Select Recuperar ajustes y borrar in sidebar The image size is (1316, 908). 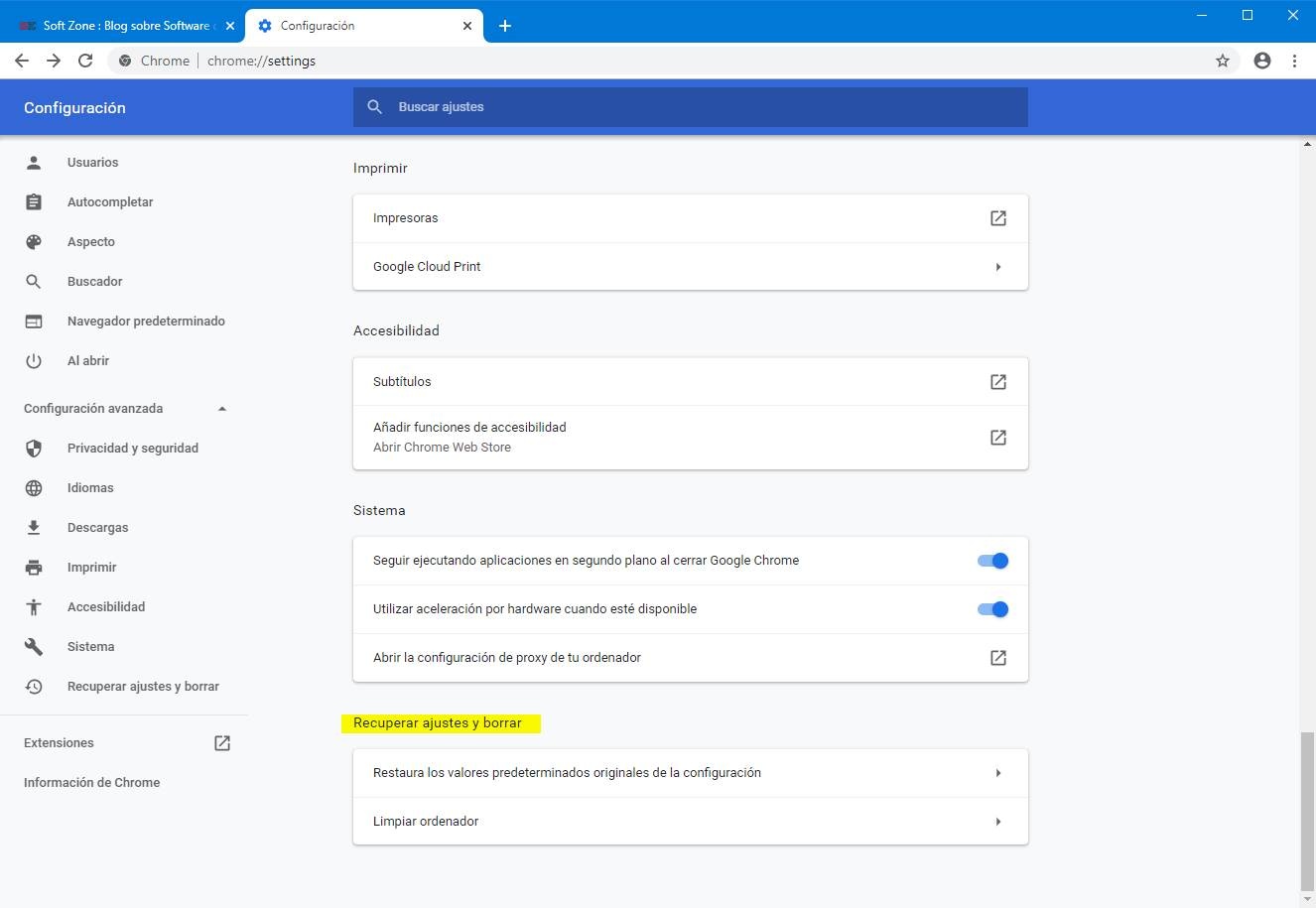[143, 687]
